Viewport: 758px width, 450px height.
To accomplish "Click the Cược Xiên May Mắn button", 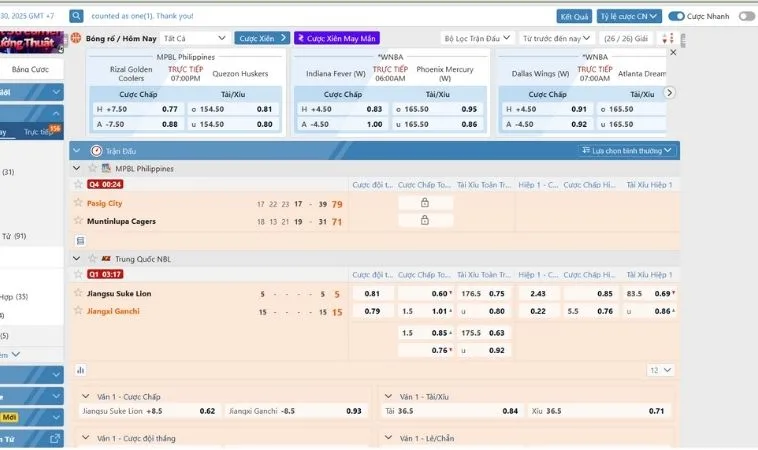I will pos(336,38).
